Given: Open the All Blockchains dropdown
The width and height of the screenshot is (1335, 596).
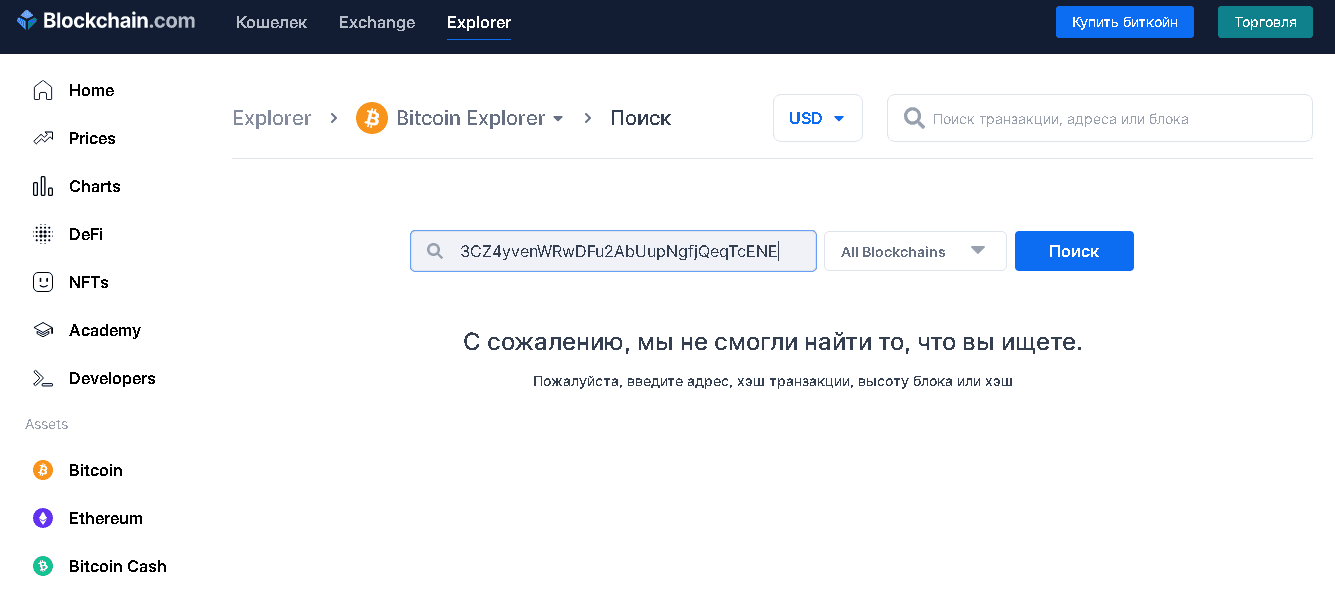Looking at the screenshot, I should 914,252.
